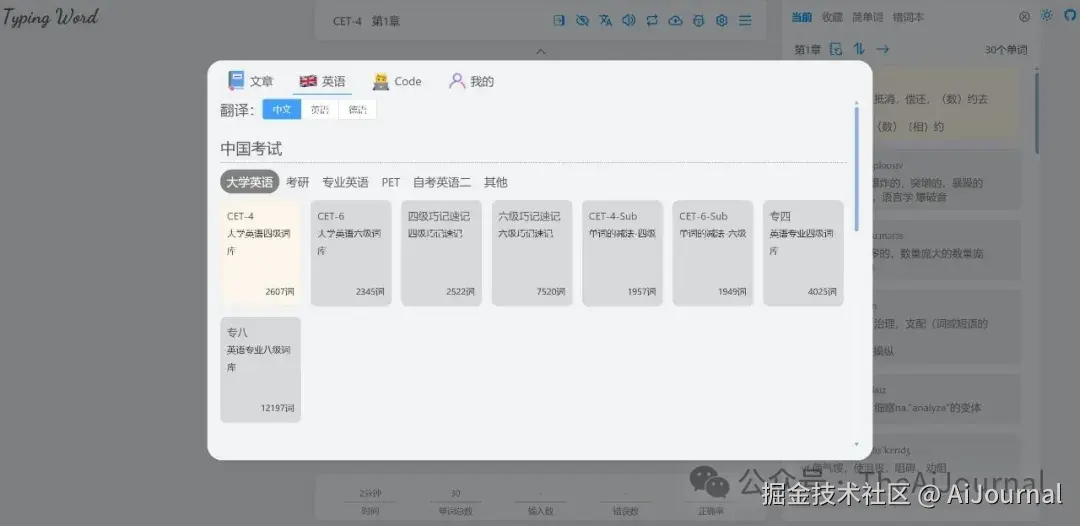The height and width of the screenshot is (526, 1080).
Task: Select the 简单词 tab in side panel
Action: [867, 17]
